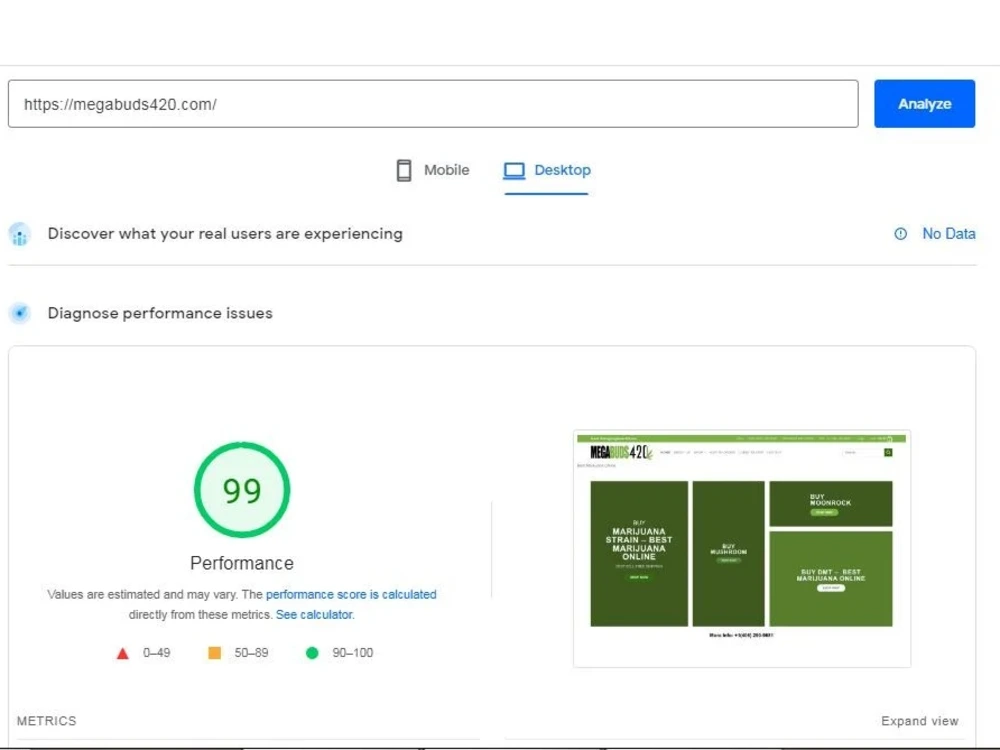Click the green circle 90–100 legend icon
The image size is (1000, 750).
click(x=312, y=653)
